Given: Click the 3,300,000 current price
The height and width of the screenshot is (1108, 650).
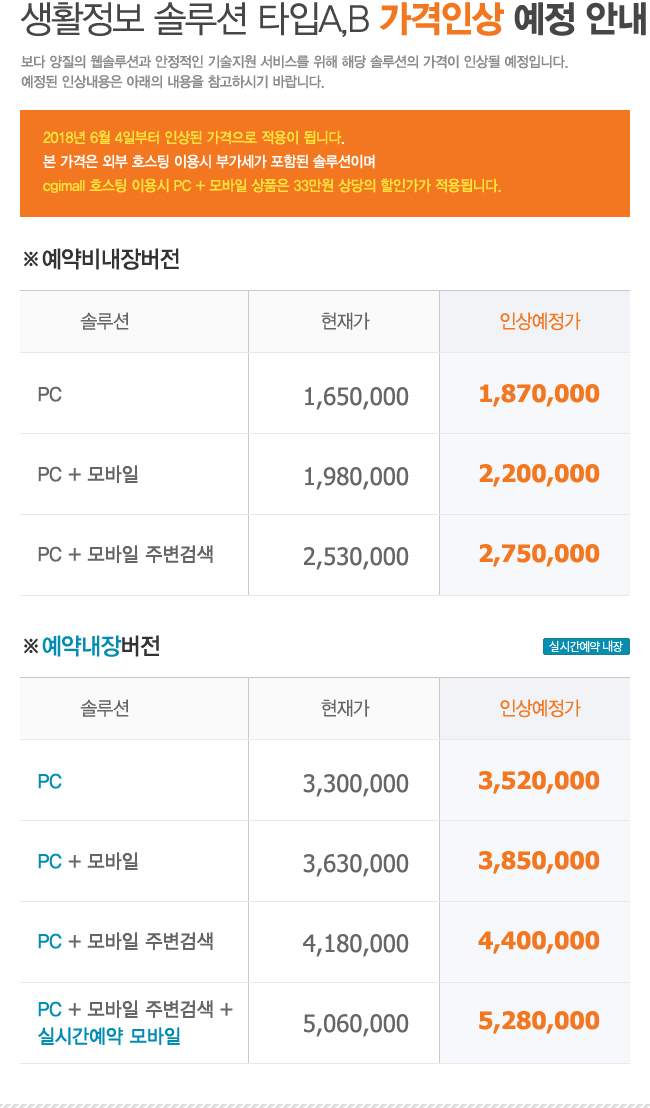Looking at the screenshot, I should click(x=356, y=784).
